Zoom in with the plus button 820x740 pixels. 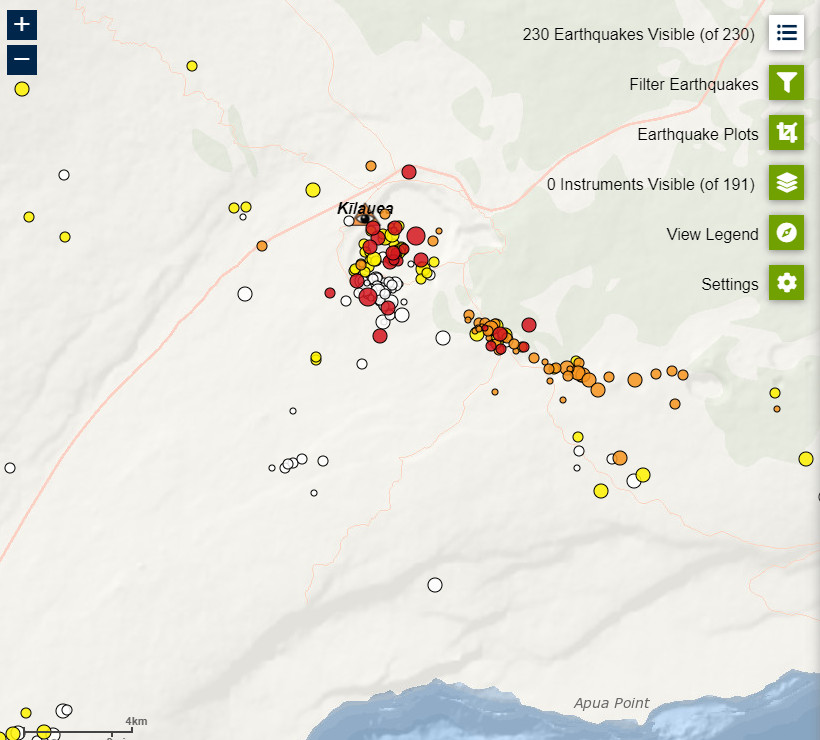22,24
